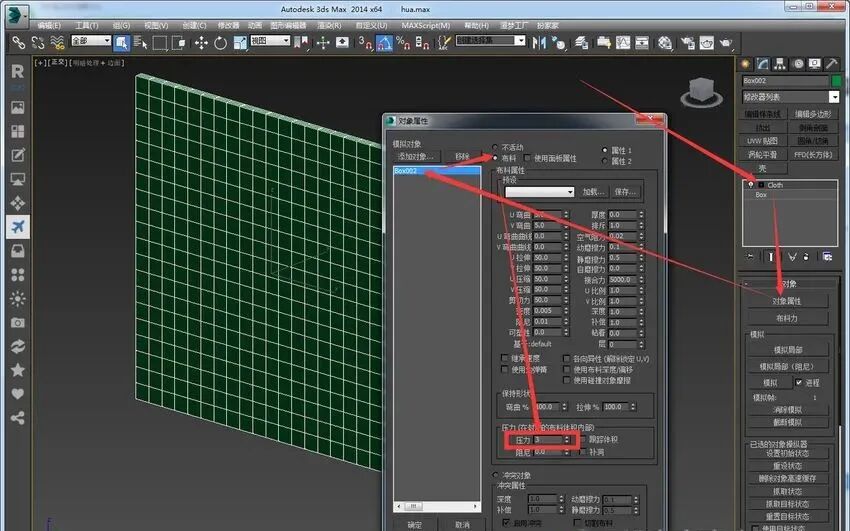Collapse the 对象 rollout header

[x=789, y=283]
